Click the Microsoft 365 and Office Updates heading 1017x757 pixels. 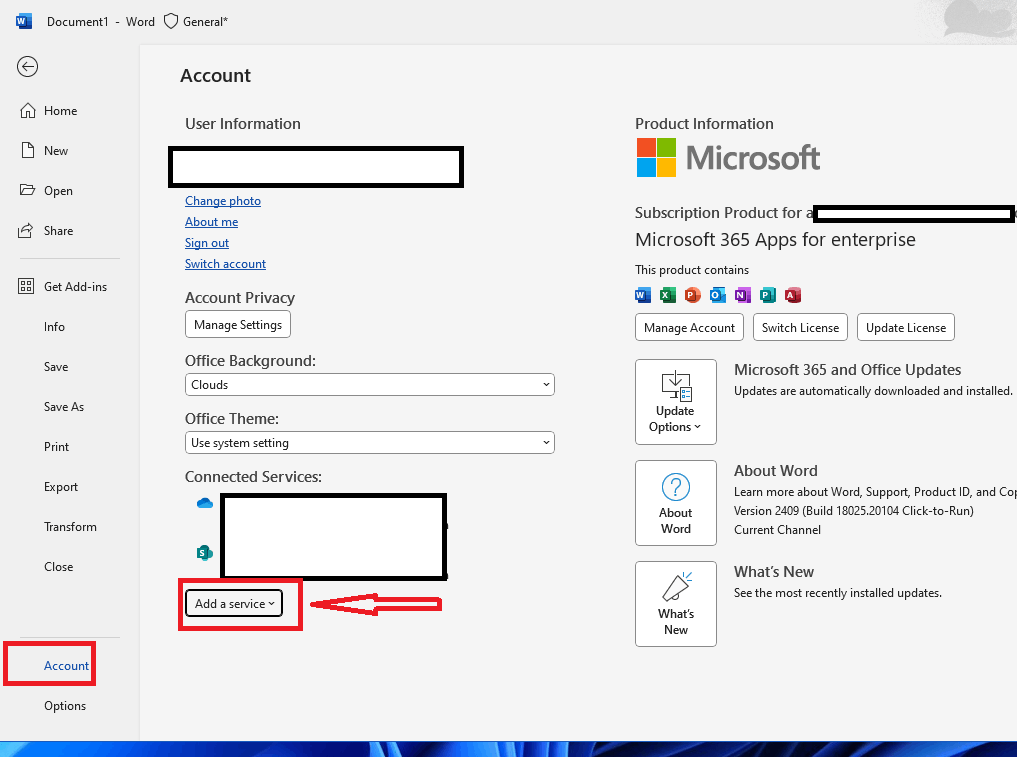click(847, 370)
